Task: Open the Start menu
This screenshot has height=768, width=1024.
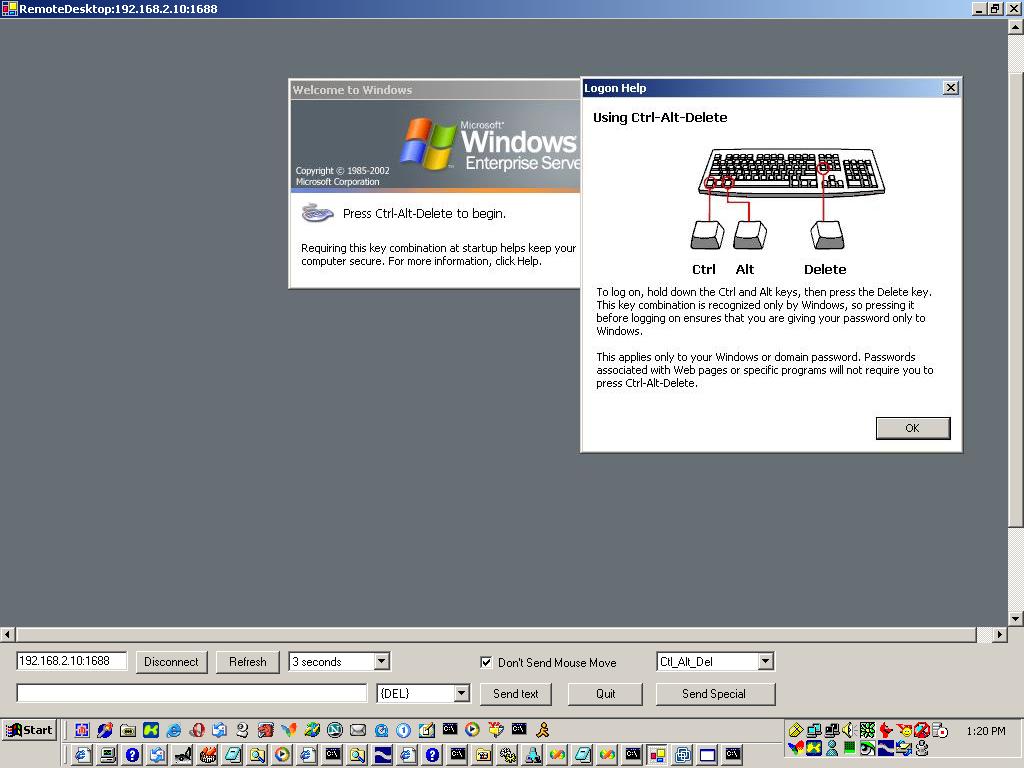Action: point(30,730)
